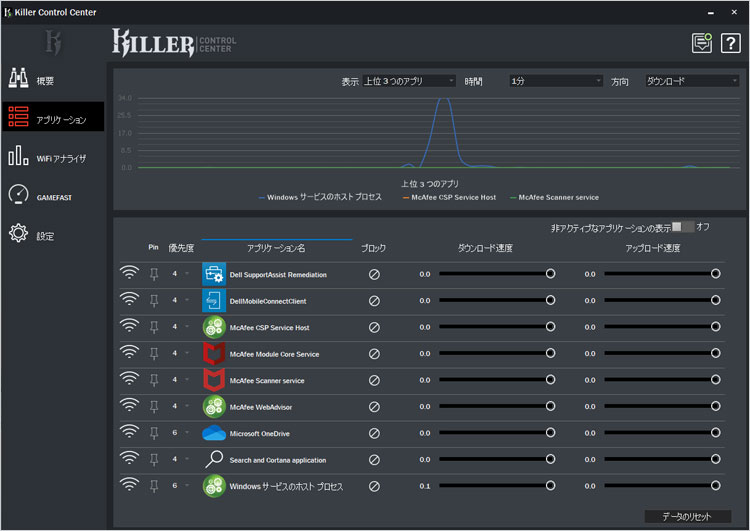This screenshot has height=531, width=750.
Task: Pin Dell SupportAssist Remediation
Action: (x=154, y=274)
